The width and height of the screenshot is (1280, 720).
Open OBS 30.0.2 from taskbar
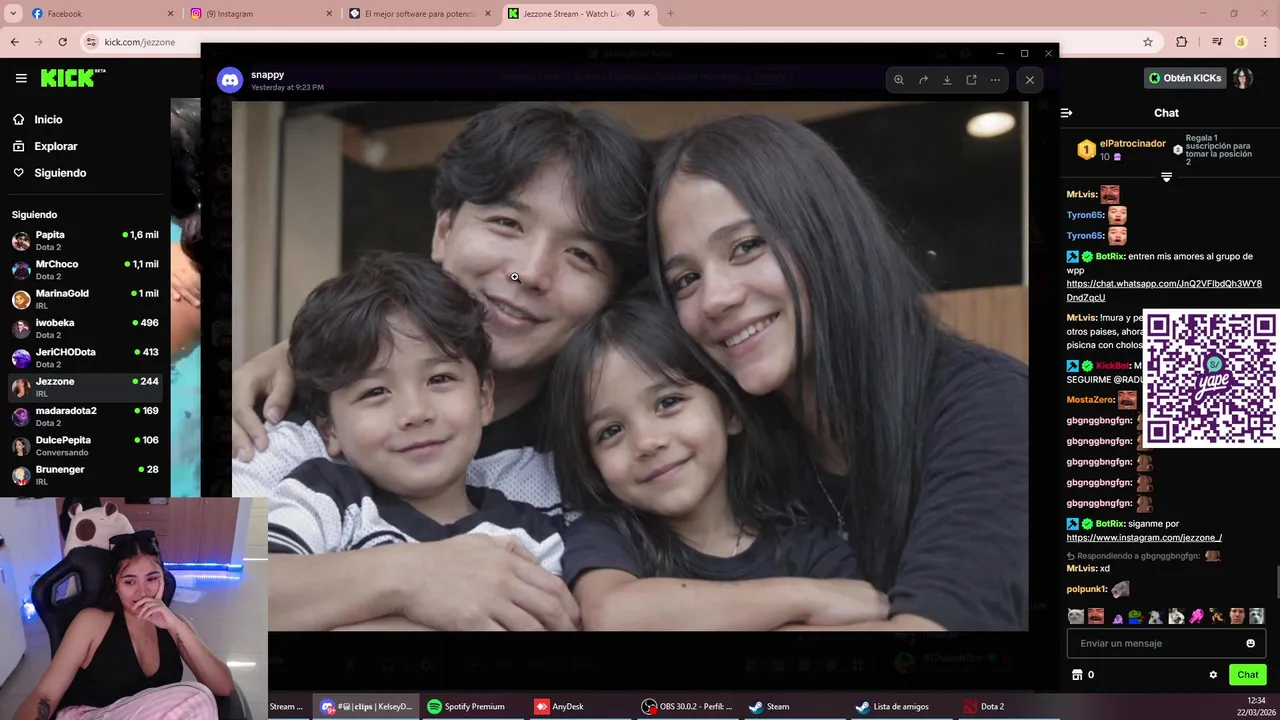pyautogui.click(x=688, y=706)
